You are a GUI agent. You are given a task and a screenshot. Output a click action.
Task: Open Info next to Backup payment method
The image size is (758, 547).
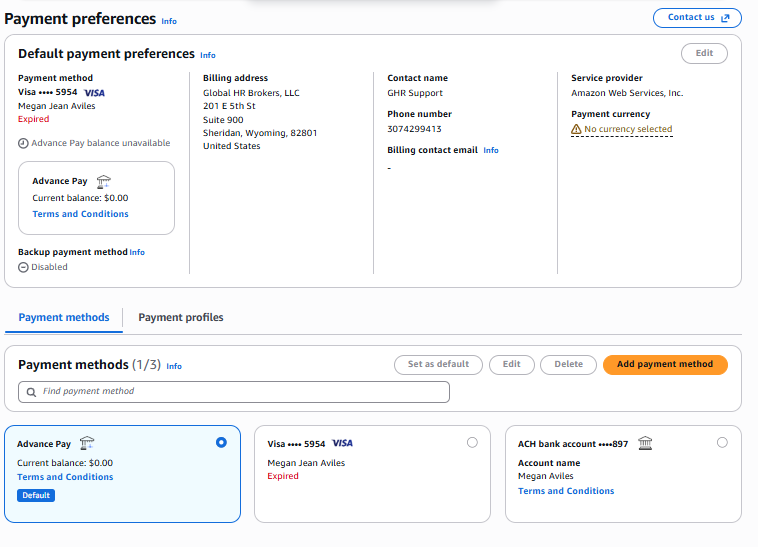pyautogui.click(x=137, y=252)
